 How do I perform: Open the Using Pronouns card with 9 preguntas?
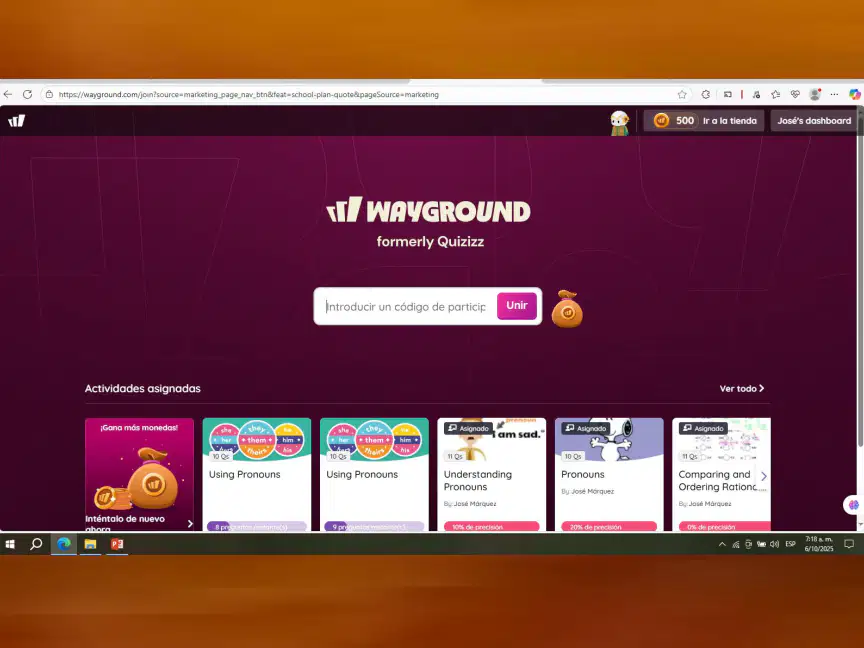[x=374, y=474]
